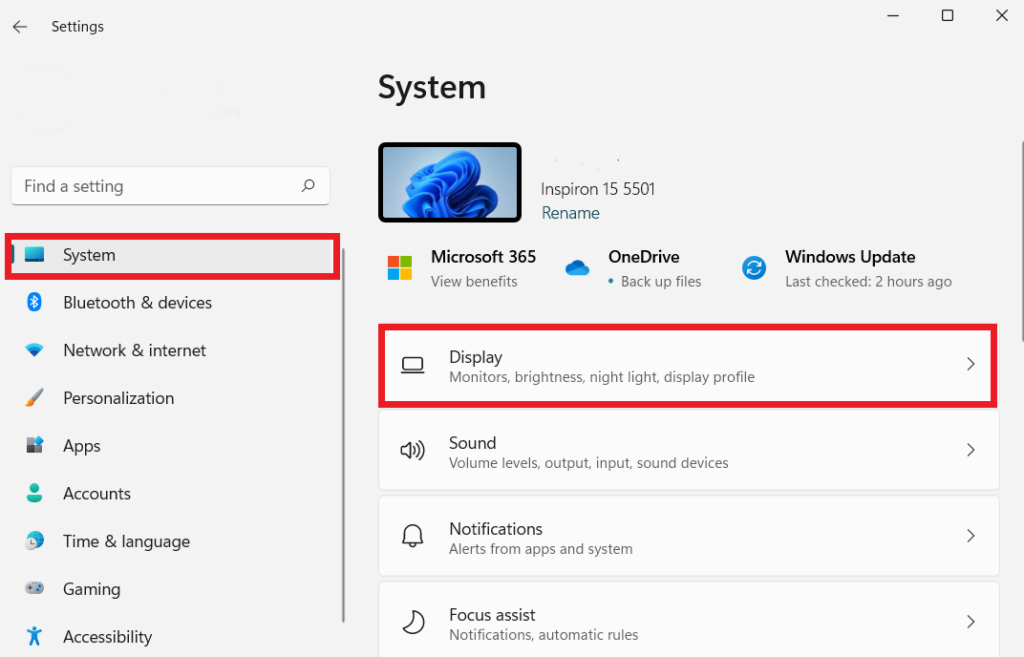Expand the Focus assist row chevron

pyautogui.click(x=970, y=621)
